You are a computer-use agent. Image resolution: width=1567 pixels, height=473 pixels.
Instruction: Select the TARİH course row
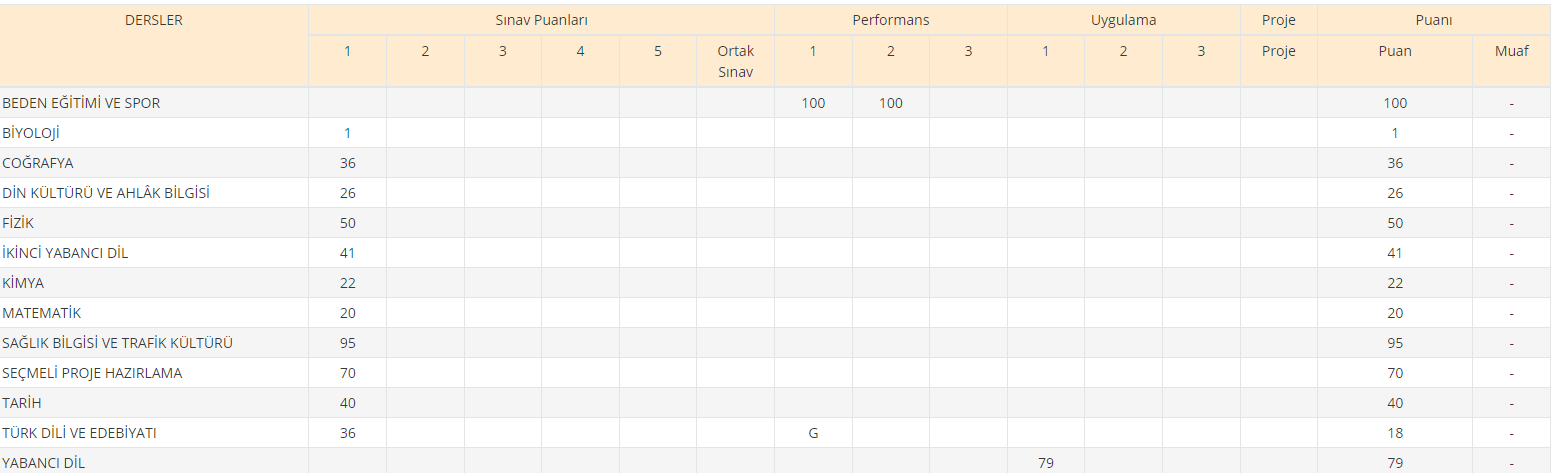(24, 403)
